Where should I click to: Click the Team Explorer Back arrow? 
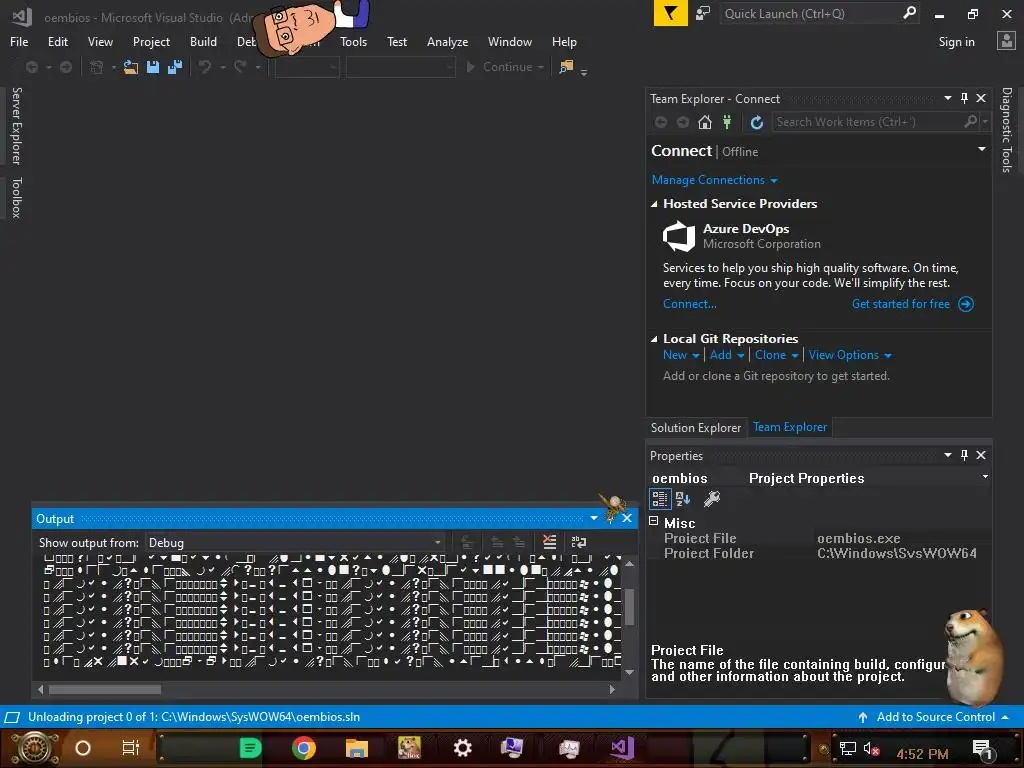pyautogui.click(x=661, y=122)
